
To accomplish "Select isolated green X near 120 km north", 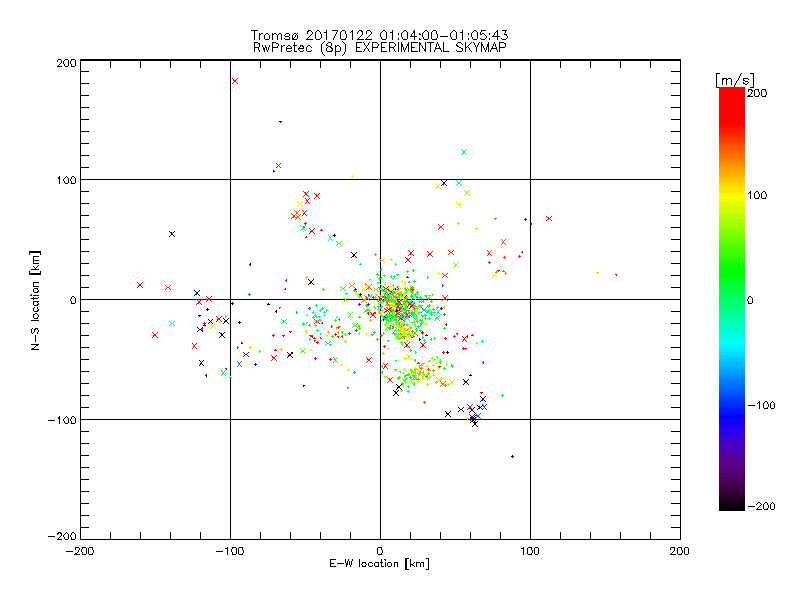I will 464,152.
